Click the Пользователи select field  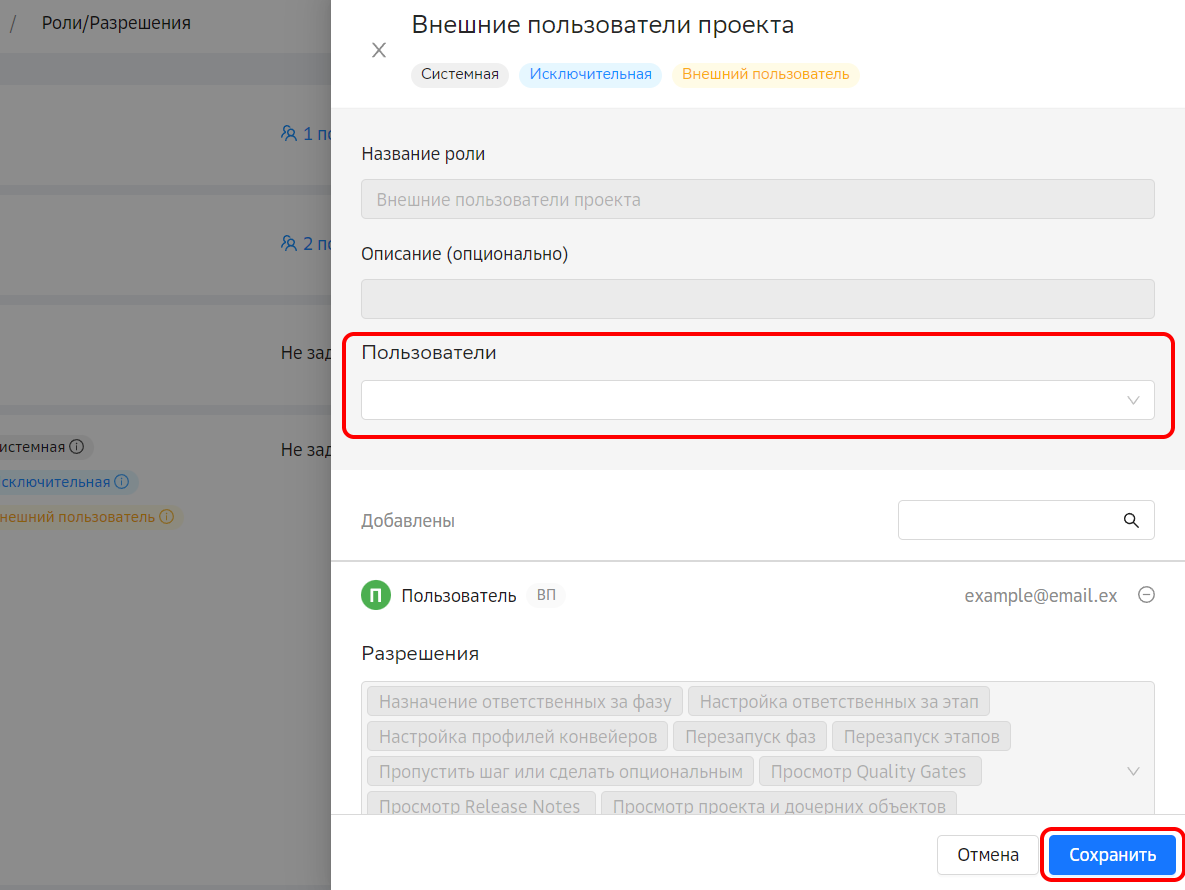pos(740,400)
